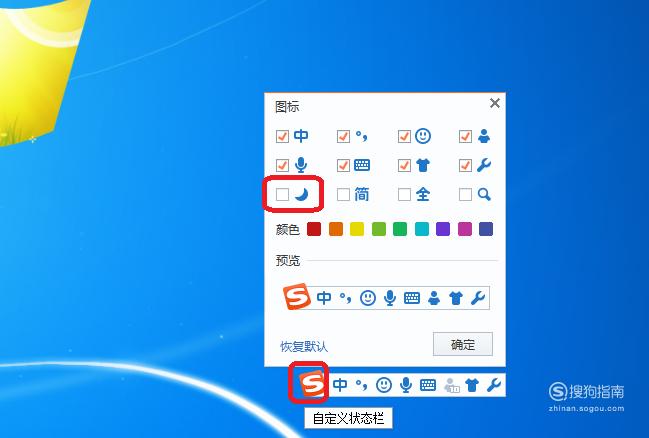649x438 pixels.
Task: Click the wrench icon in the options grid
Action: 483,165
